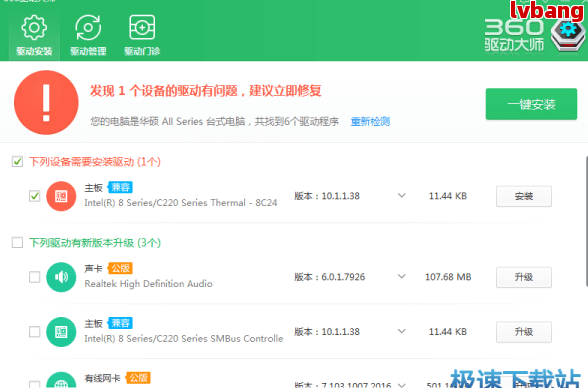Click 公版 tag on 有线网卡 row

[138, 378]
